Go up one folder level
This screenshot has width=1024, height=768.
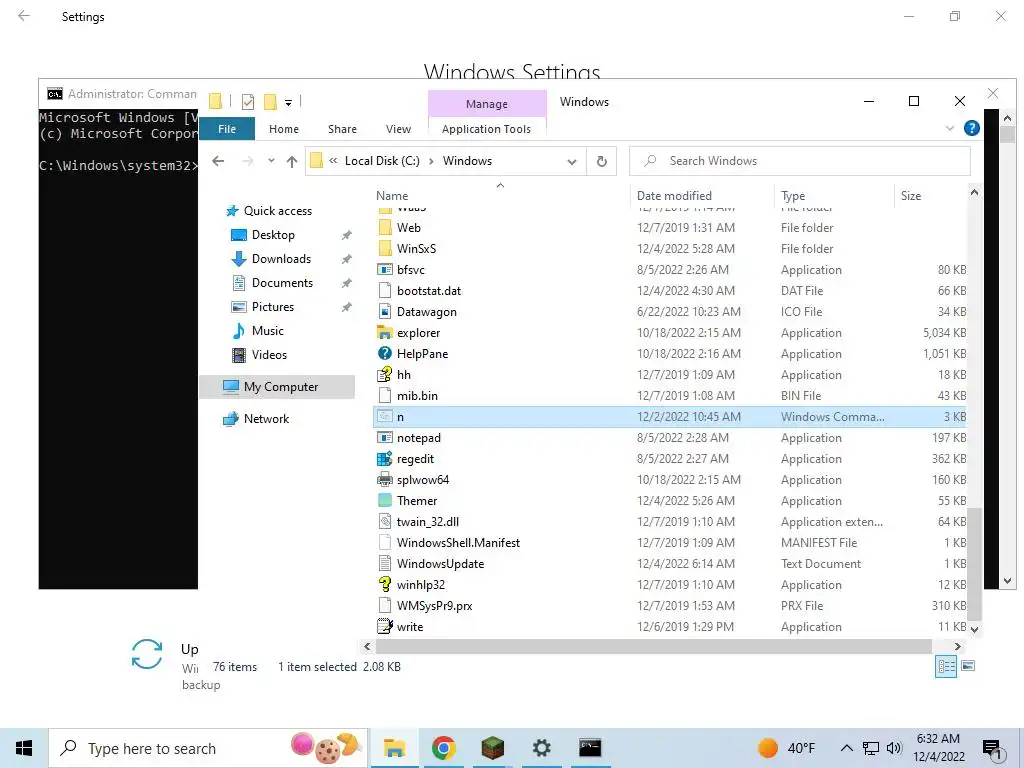(292, 161)
